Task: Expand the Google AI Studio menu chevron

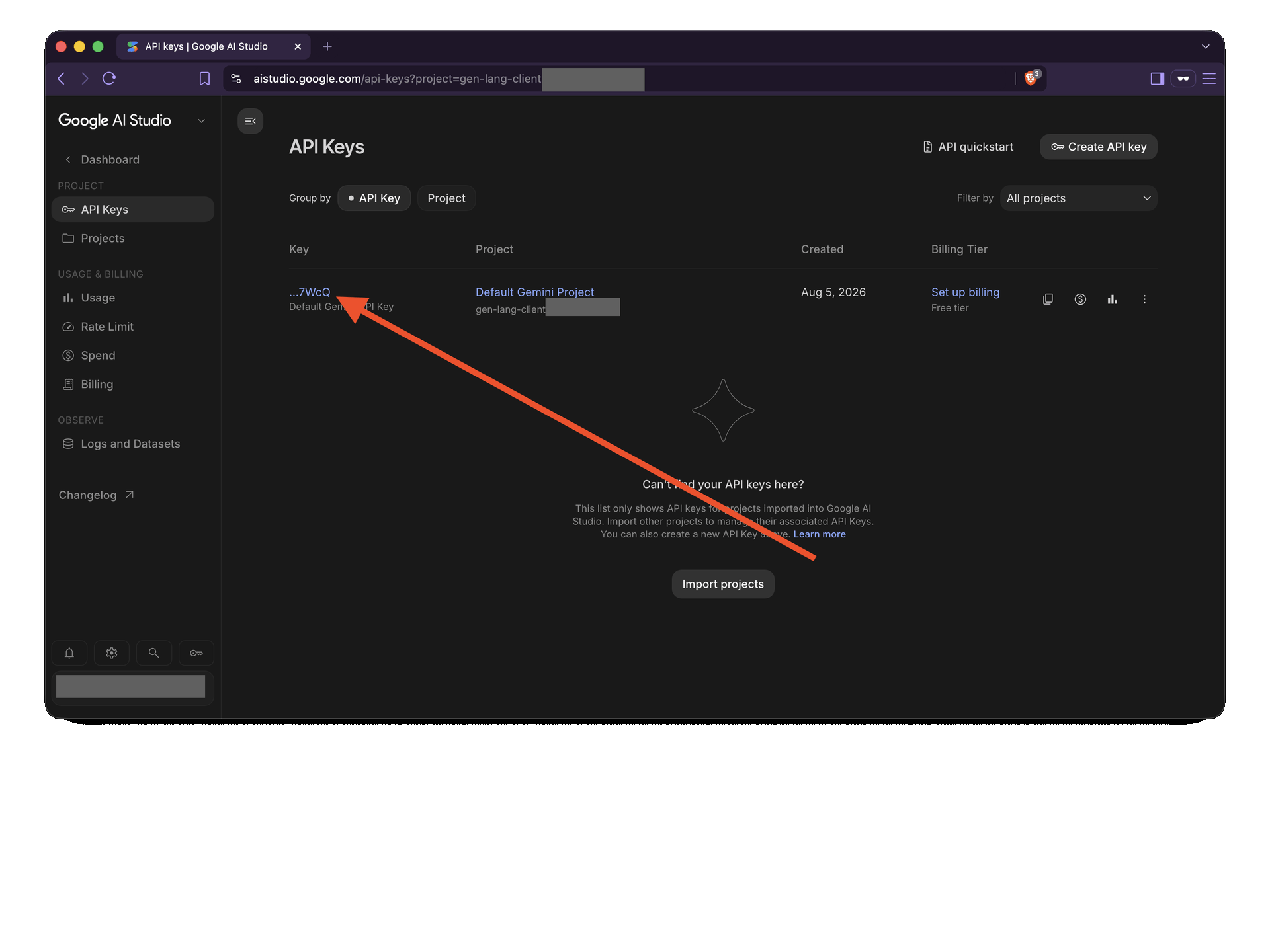Action: pyautogui.click(x=202, y=121)
